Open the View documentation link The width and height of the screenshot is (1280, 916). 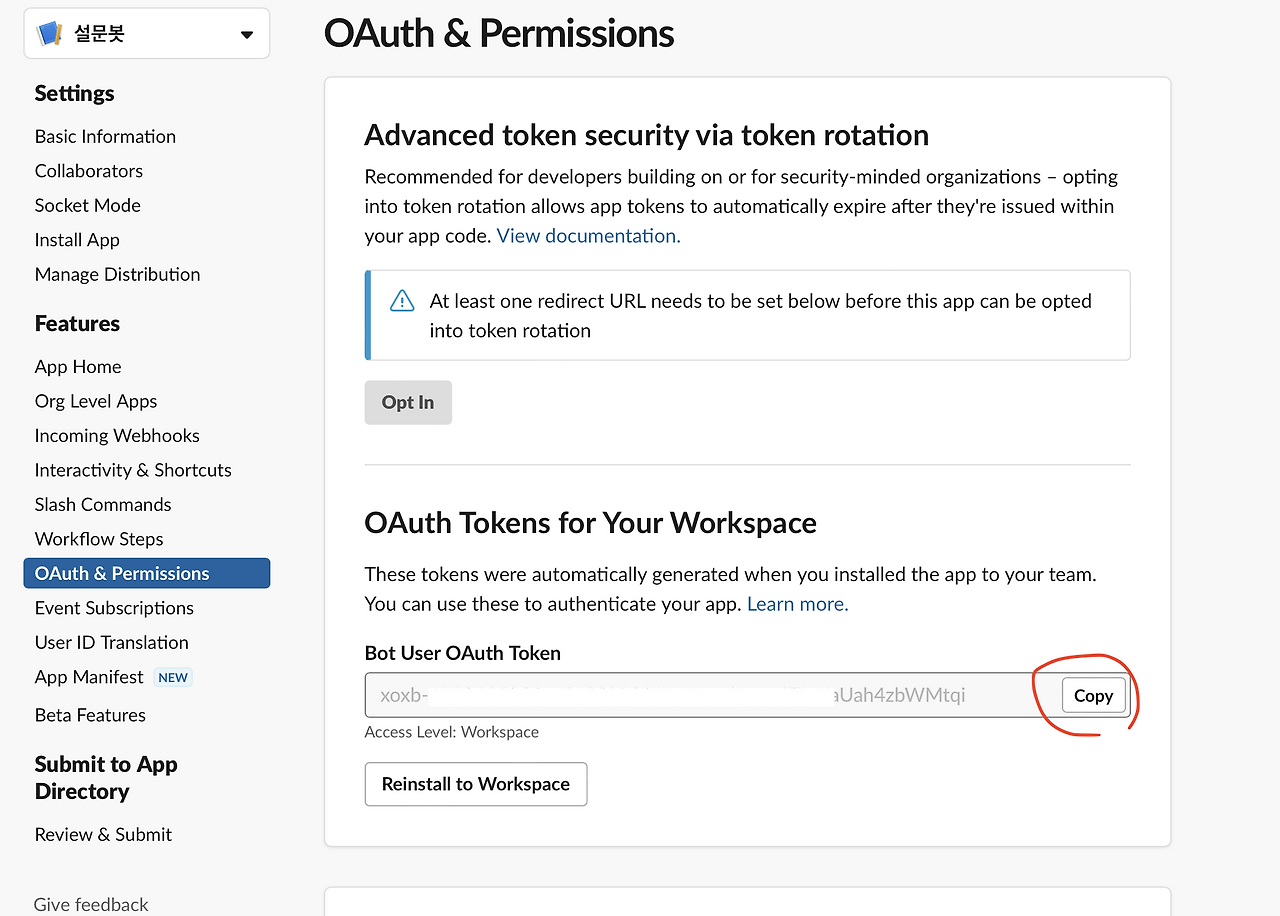click(x=588, y=236)
